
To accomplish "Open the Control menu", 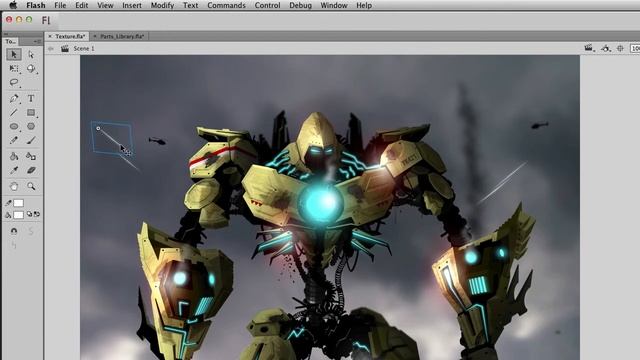I will 267,5.
